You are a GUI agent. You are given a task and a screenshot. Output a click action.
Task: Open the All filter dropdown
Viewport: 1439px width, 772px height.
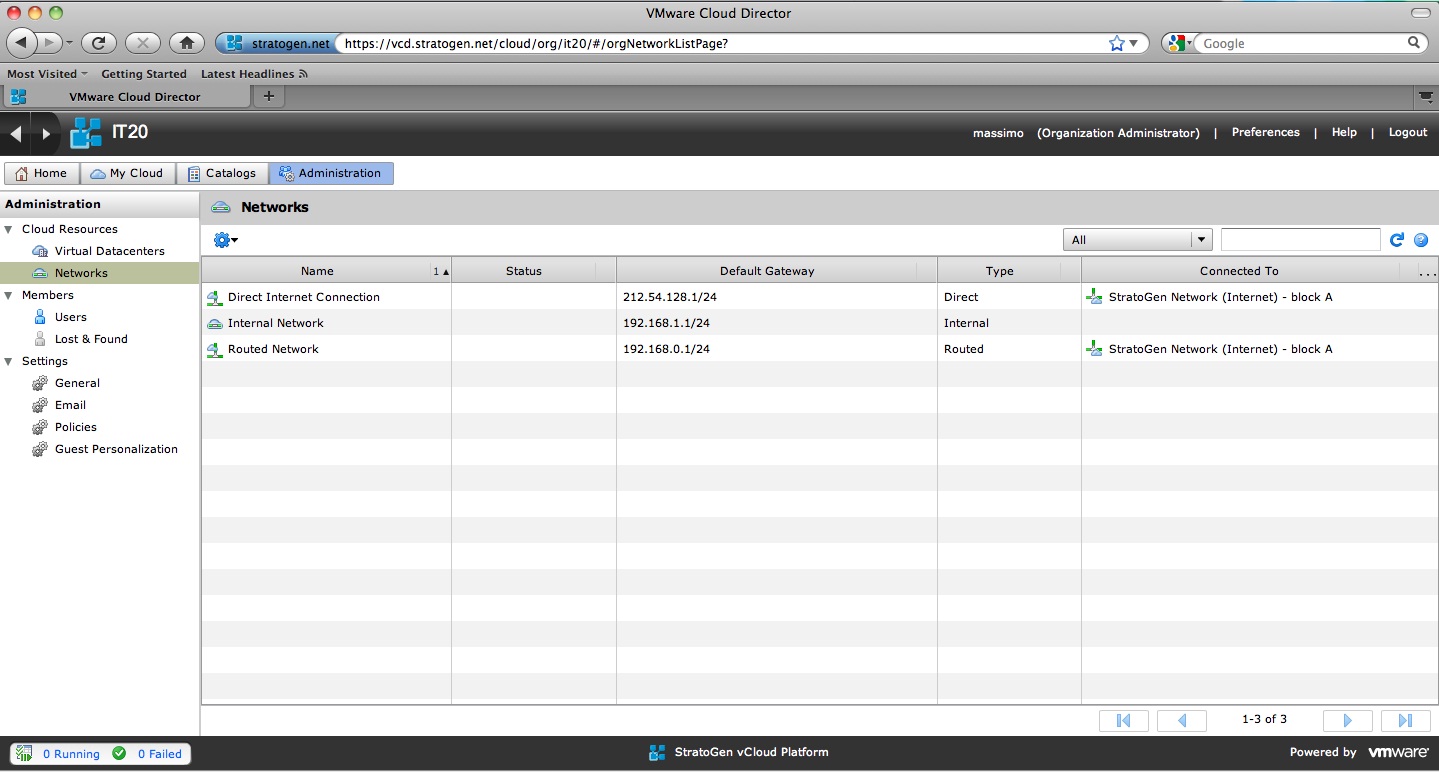(1138, 240)
